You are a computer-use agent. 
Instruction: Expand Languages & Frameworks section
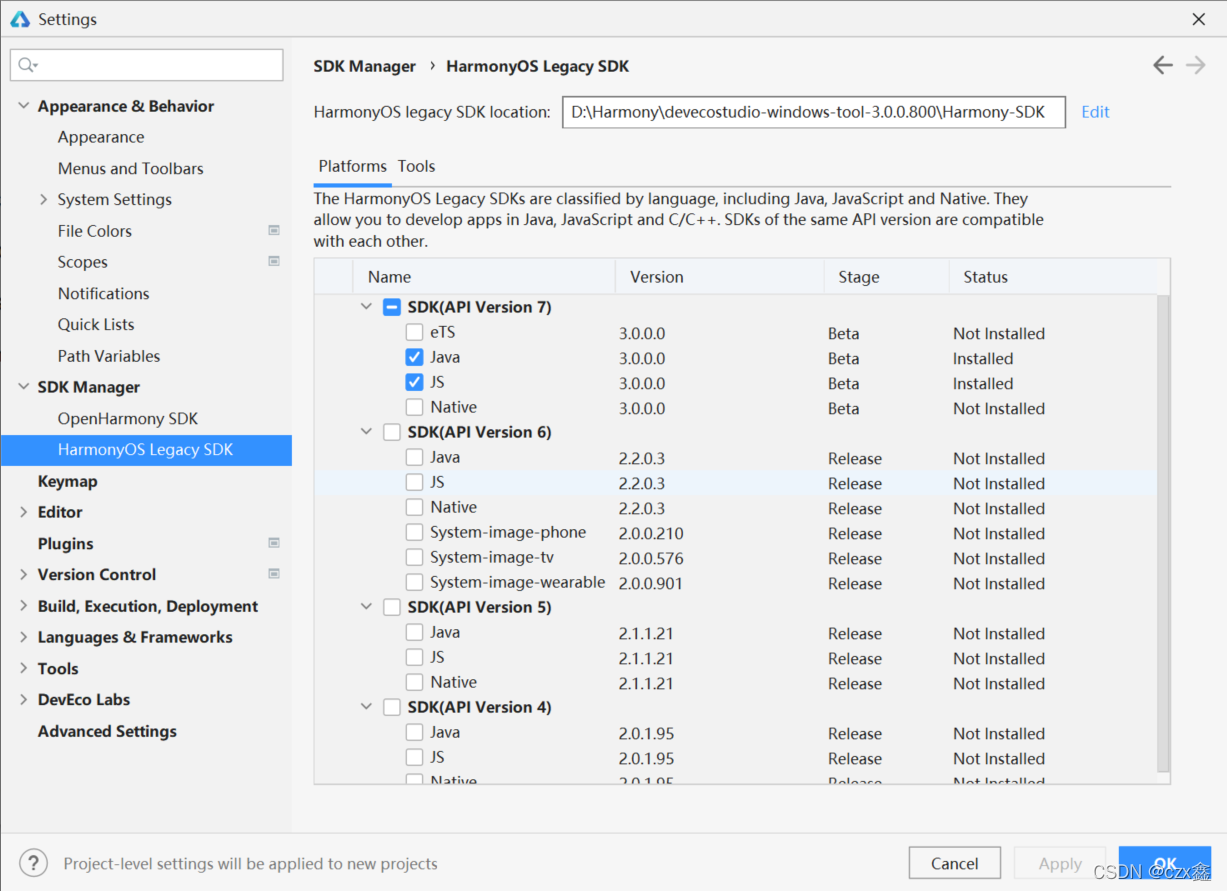pos(24,637)
